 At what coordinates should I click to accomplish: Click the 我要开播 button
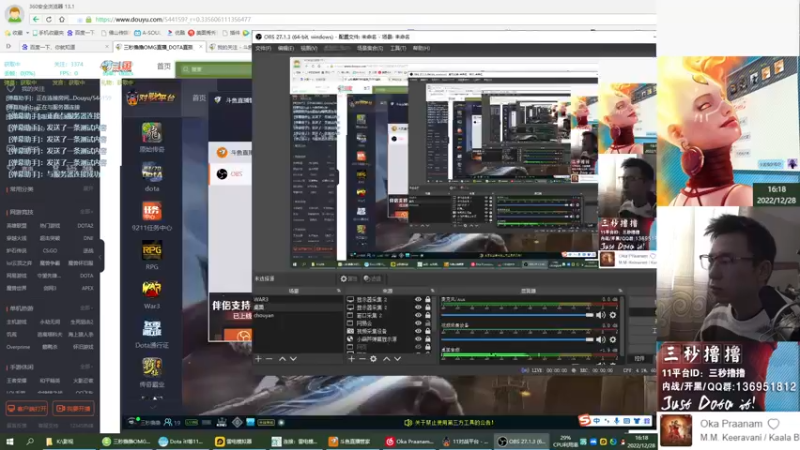[73, 409]
